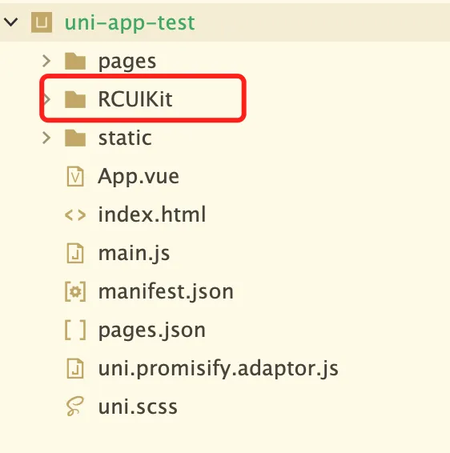Click the RCUIKit folder icon
Screen dimensions: 450x453
(x=75, y=99)
